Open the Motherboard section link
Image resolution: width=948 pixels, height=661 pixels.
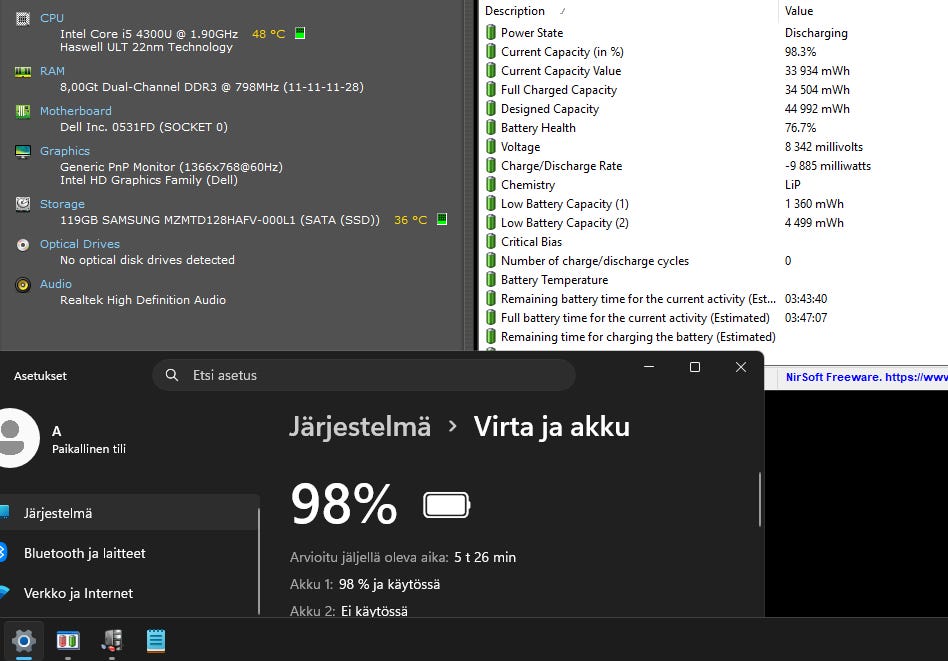coord(76,111)
